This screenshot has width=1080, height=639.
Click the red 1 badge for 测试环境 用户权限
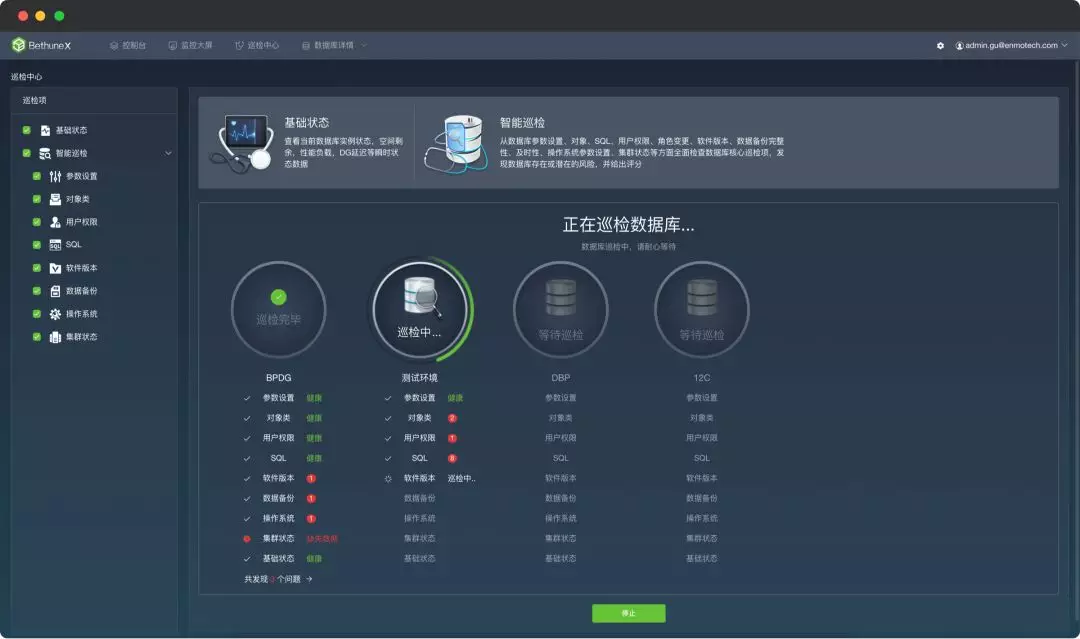(452, 438)
